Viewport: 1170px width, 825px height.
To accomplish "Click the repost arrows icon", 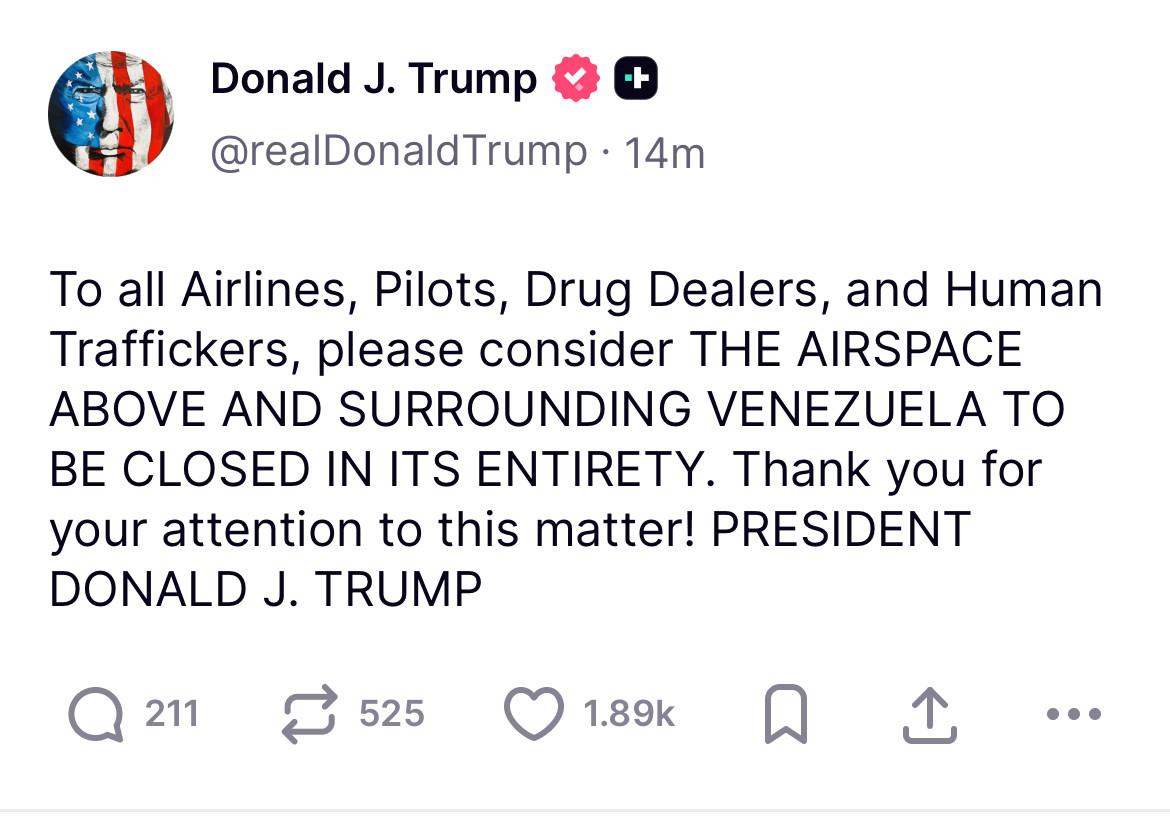I will (310, 715).
